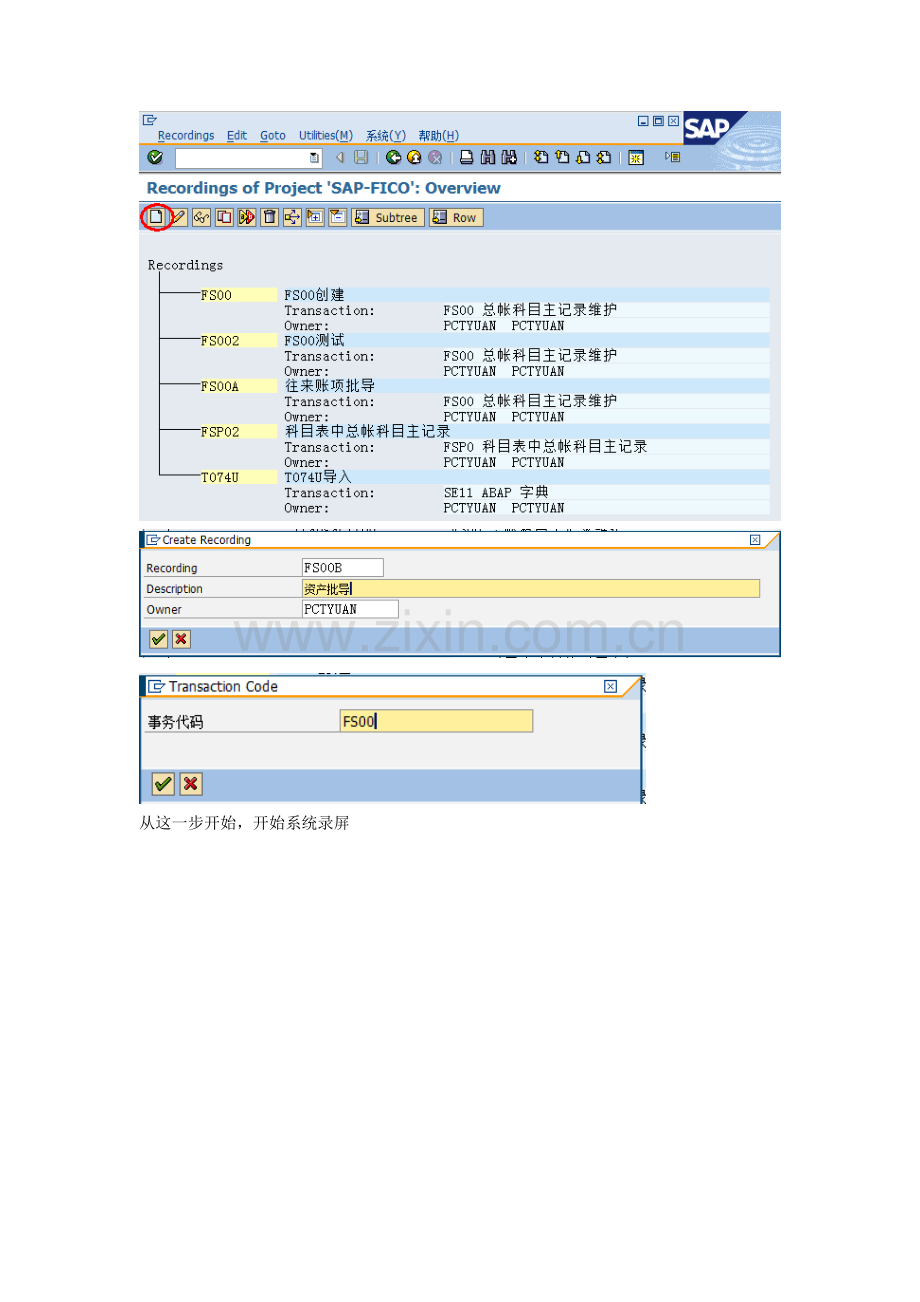Screen dimensions: 920x1302
Task: Click the Transaction Code dialog title icon
Action: click(x=157, y=686)
